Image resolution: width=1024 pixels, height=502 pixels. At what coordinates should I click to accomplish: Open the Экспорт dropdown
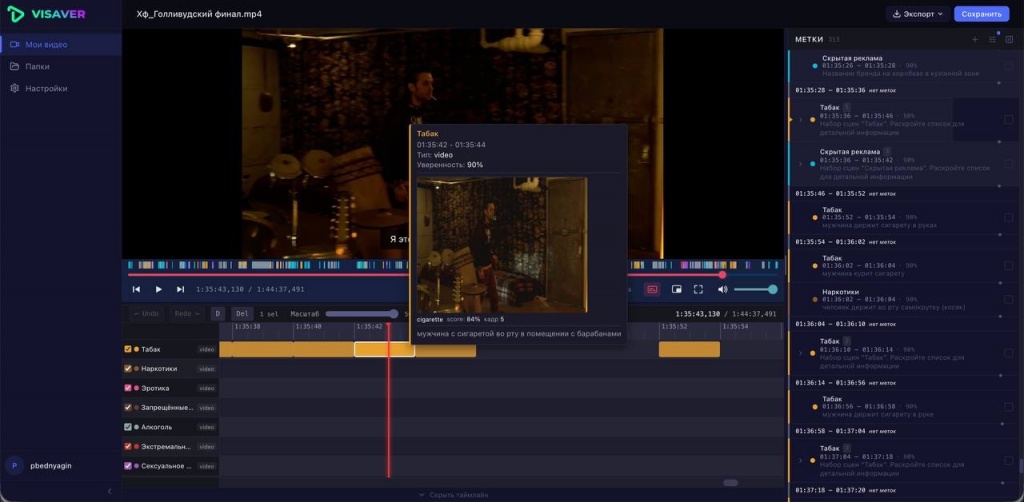(x=918, y=14)
